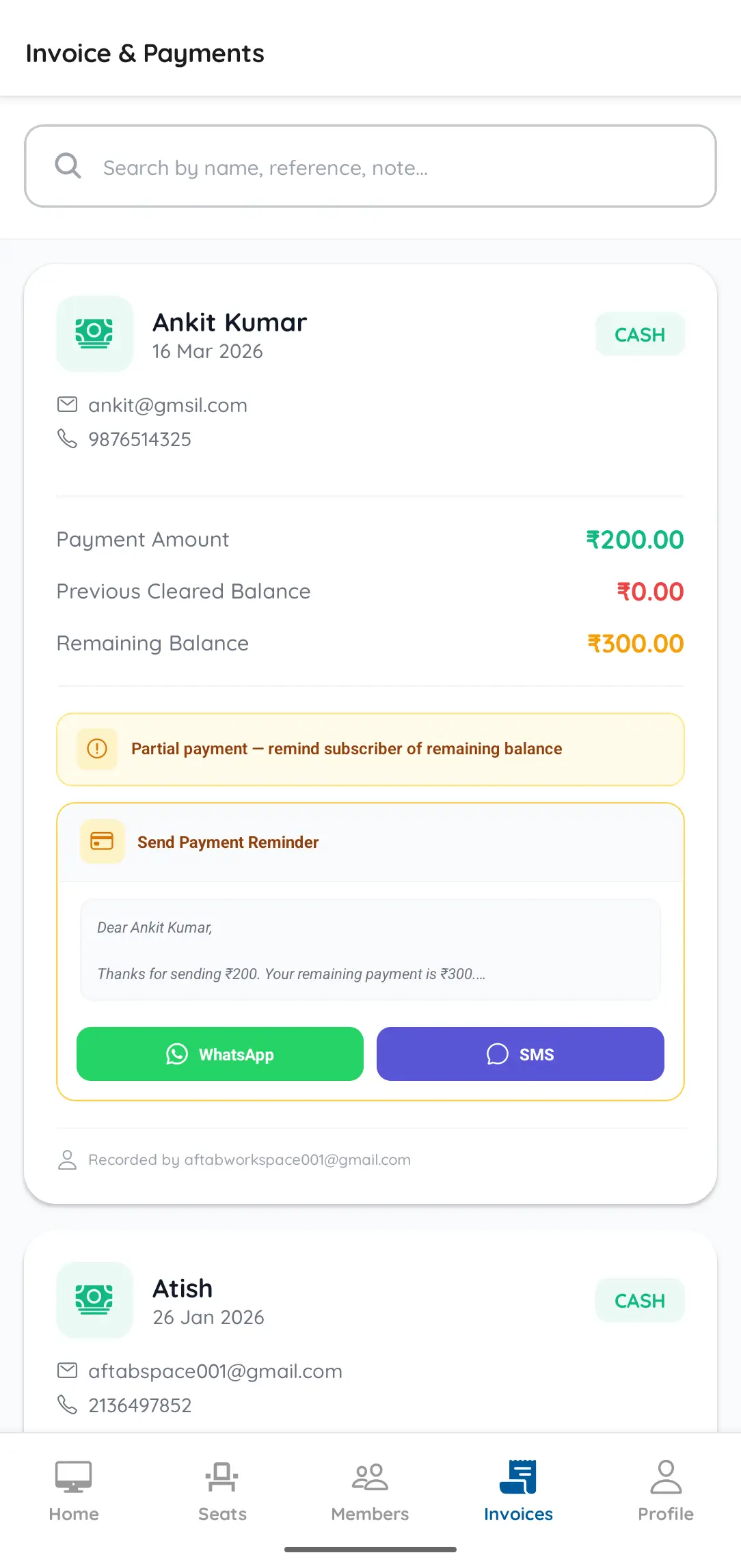The image size is (741, 1568).
Task: Open the Profile tab
Action: tap(666, 1491)
